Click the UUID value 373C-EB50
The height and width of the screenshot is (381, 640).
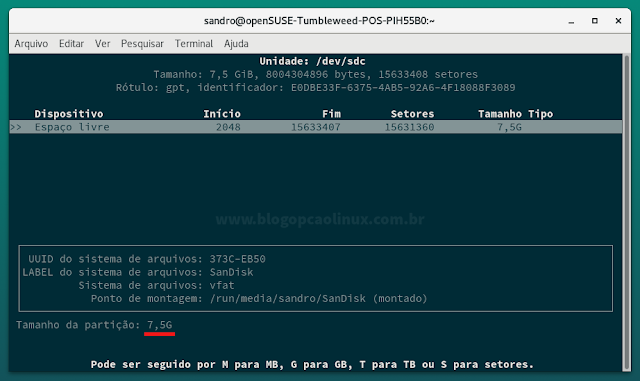238,259
